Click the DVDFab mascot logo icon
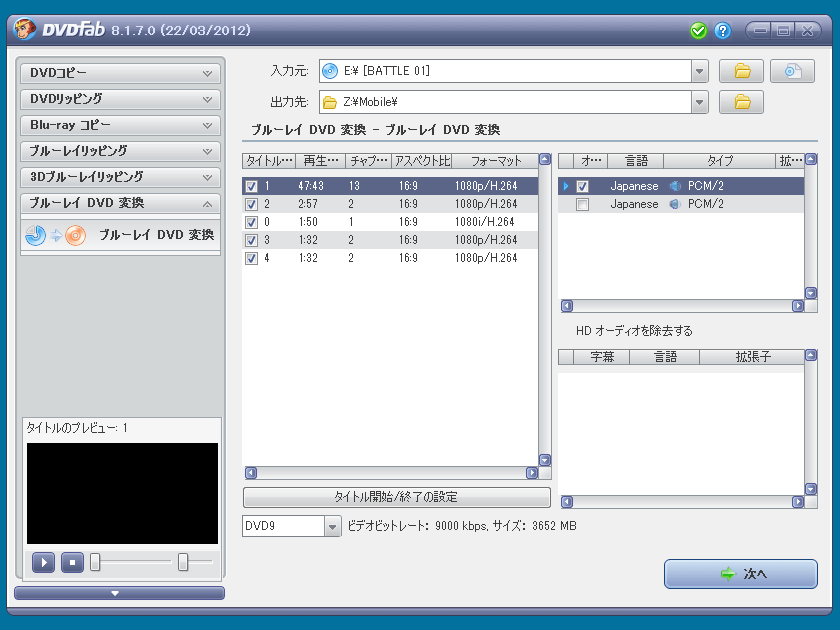This screenshot has width=840, height=630. click(x=25, y=29)
